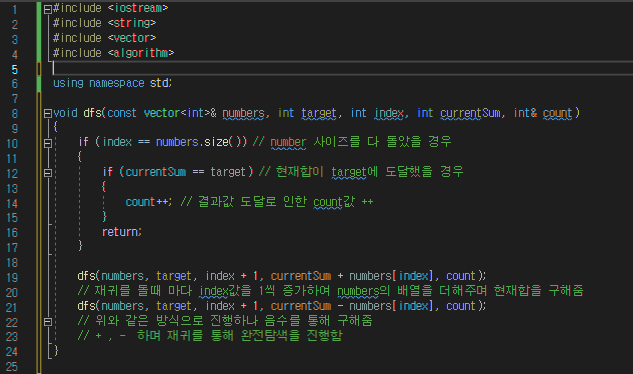Click line number 8 in gutter
This screenshot has height=374, width=633.
pyautogui.click(x=15, y=114)
